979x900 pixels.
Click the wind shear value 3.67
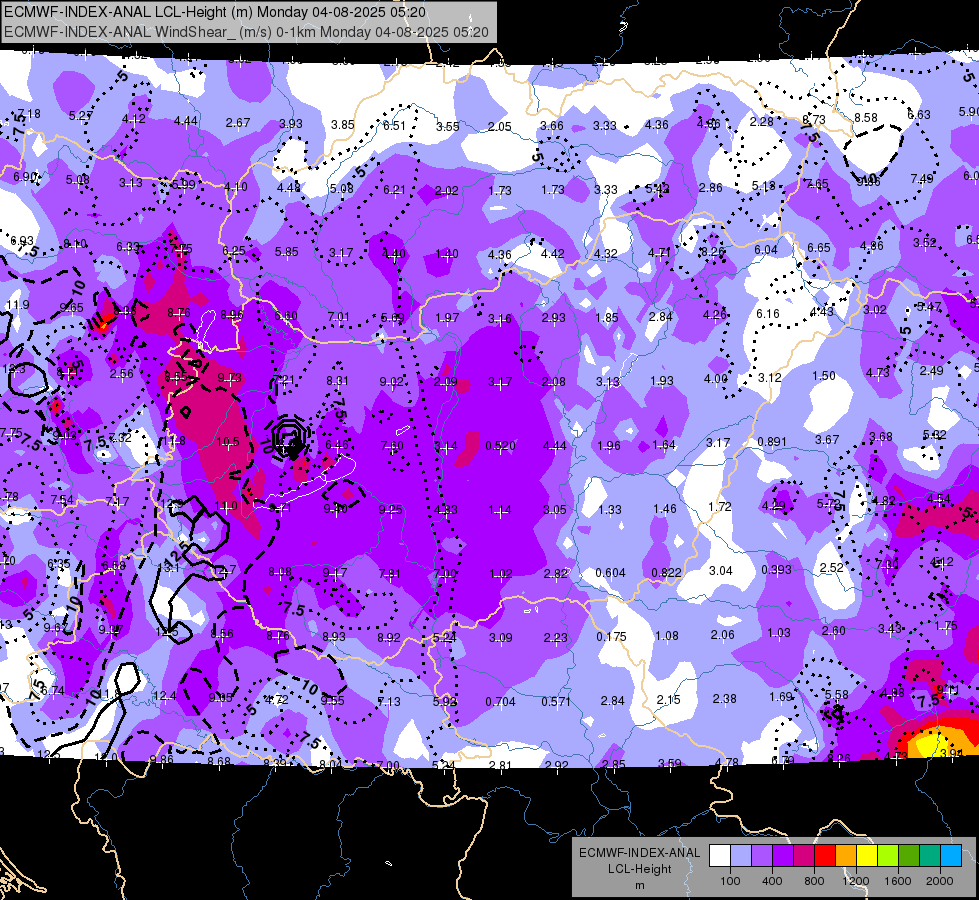[827, 440]
